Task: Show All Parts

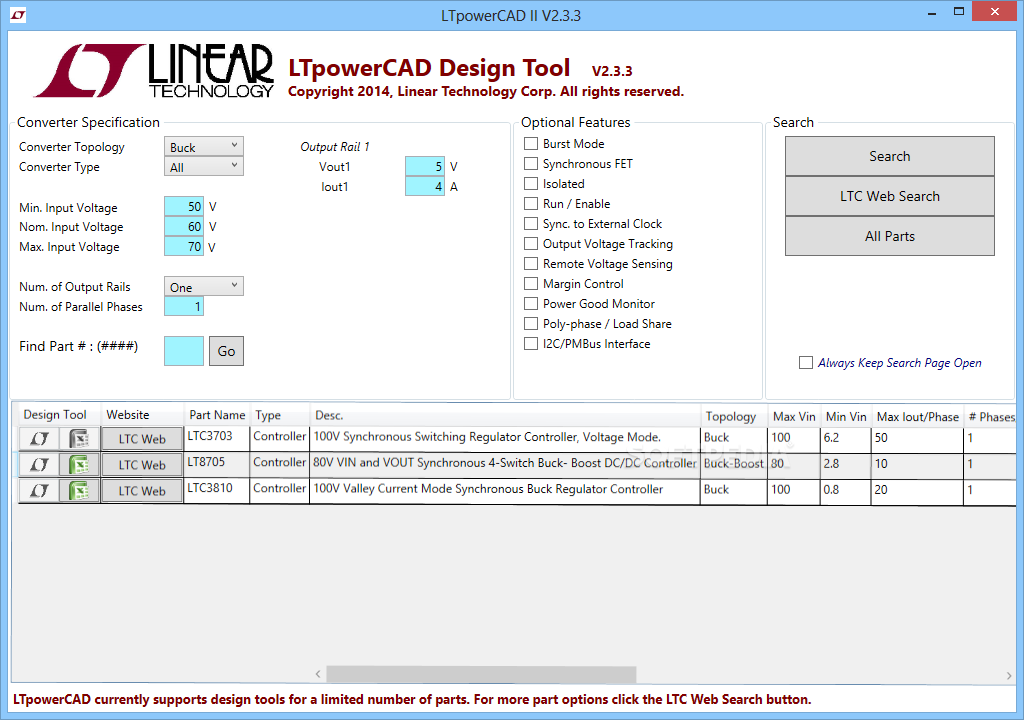Action: click(x=889, y=236)
